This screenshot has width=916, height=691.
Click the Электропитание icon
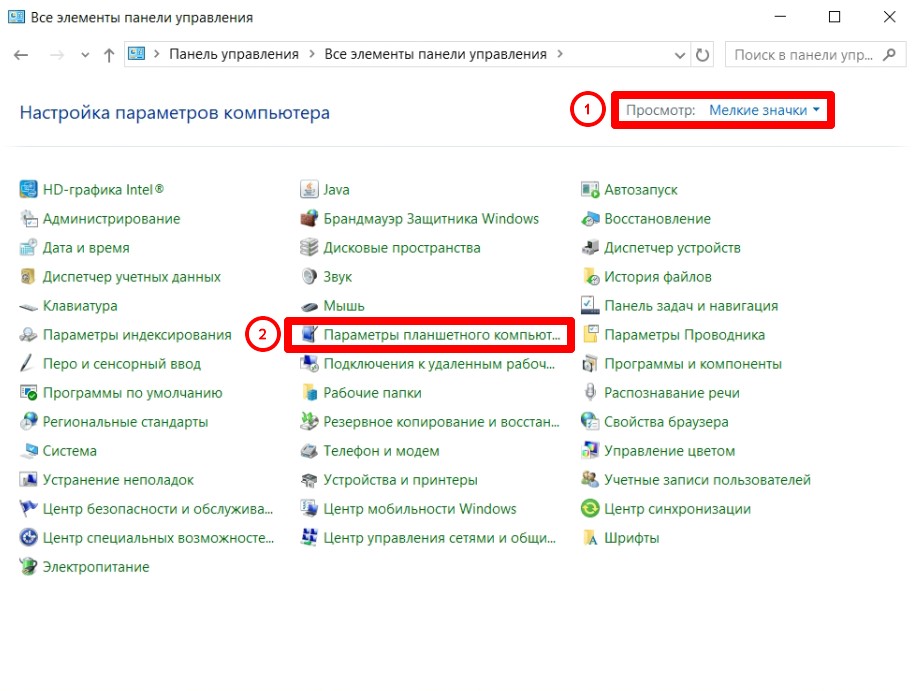click(x=28, y=567)
